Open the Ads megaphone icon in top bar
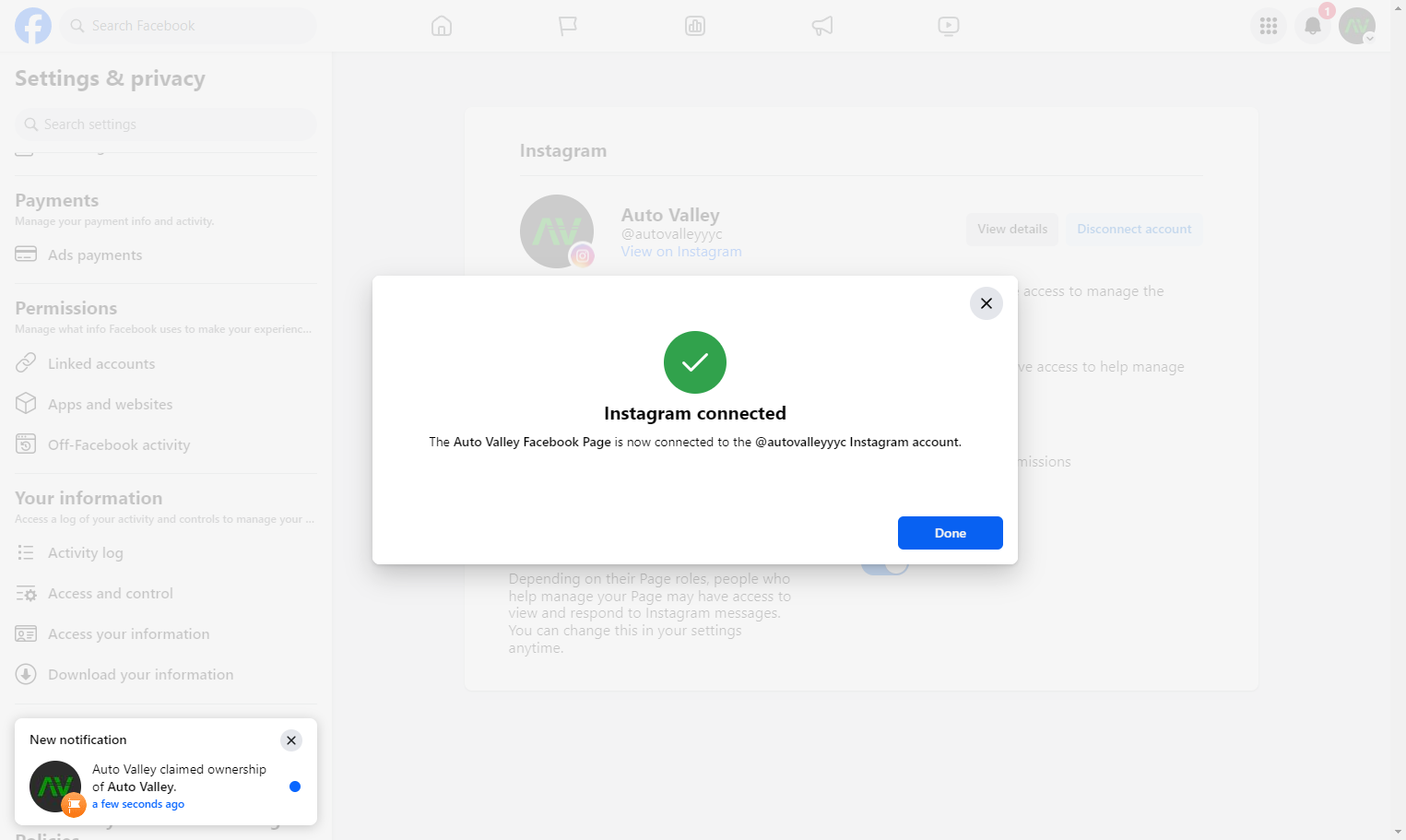This screenshot has height=840, width=1406. (822, 26)
